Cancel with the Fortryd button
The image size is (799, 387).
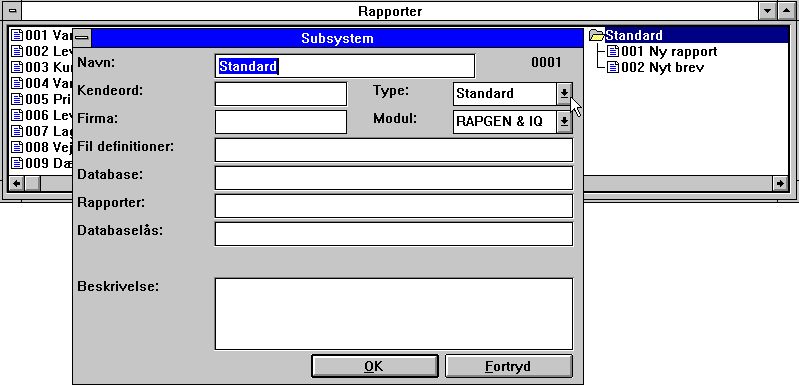[x=508, y=366]
